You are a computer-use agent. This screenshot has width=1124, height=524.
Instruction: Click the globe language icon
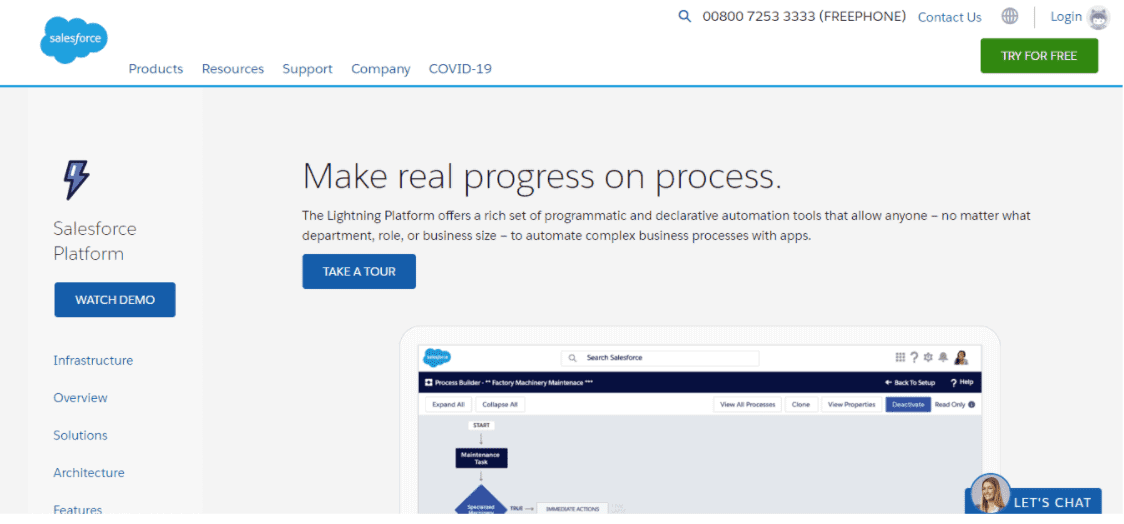(x=1009, y=16)
